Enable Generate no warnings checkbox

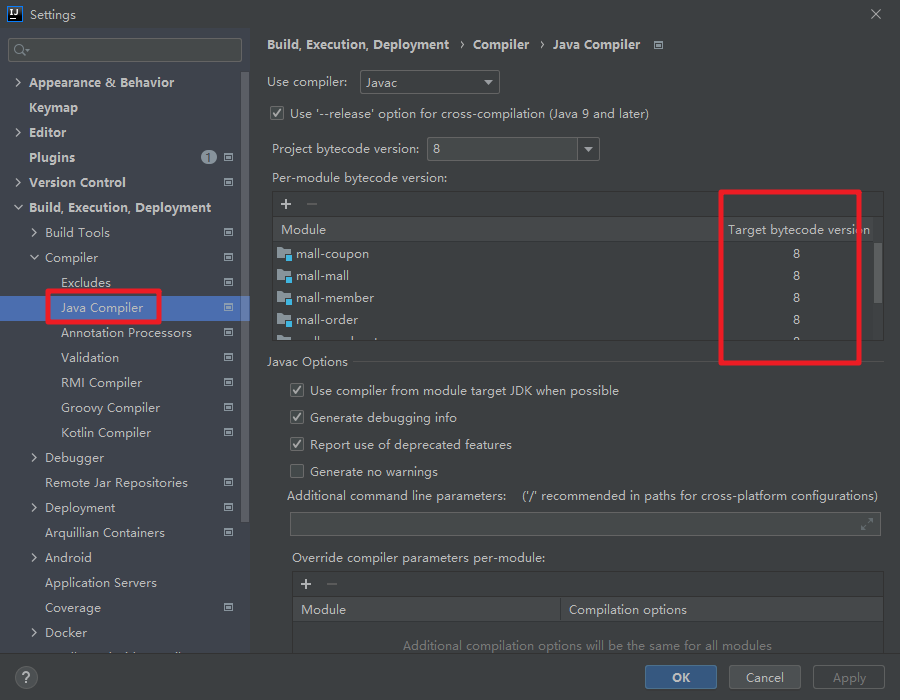pos(297,471)
